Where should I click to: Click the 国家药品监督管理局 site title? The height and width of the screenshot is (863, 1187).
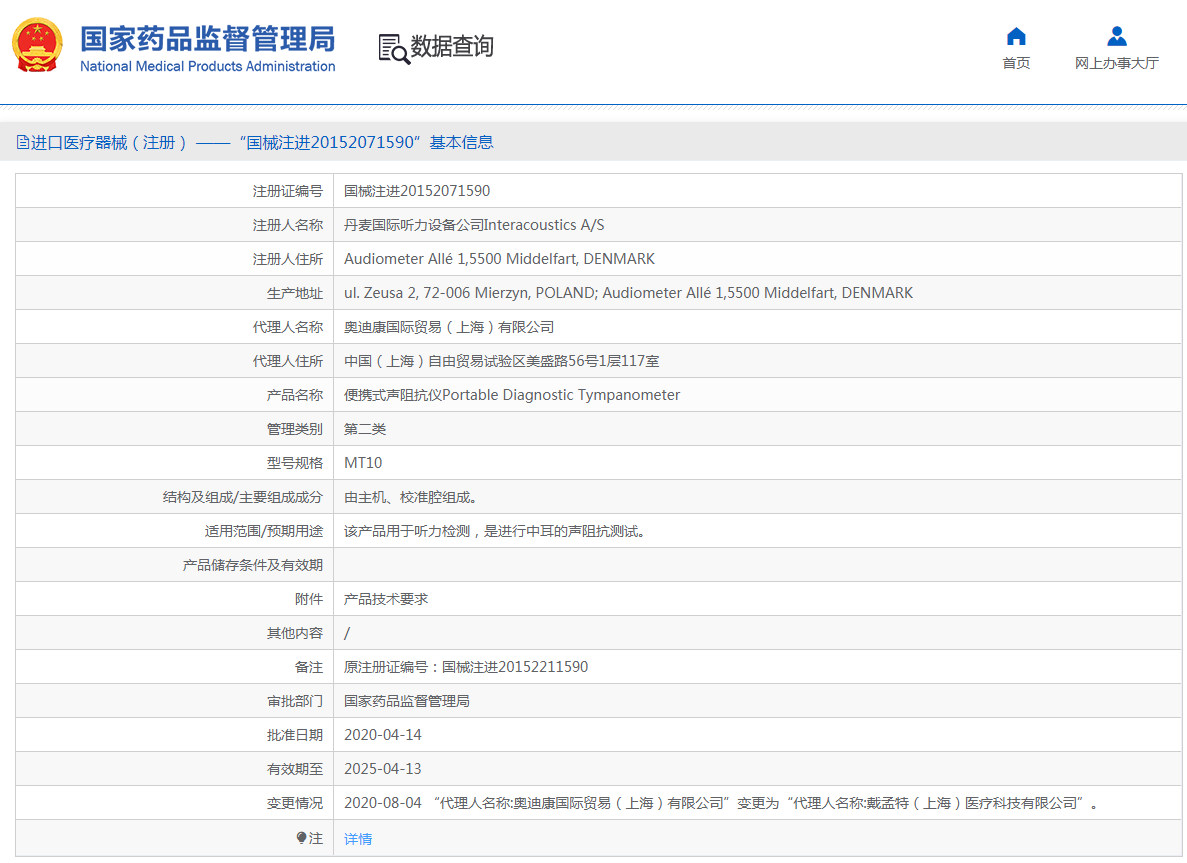[208, 38]
